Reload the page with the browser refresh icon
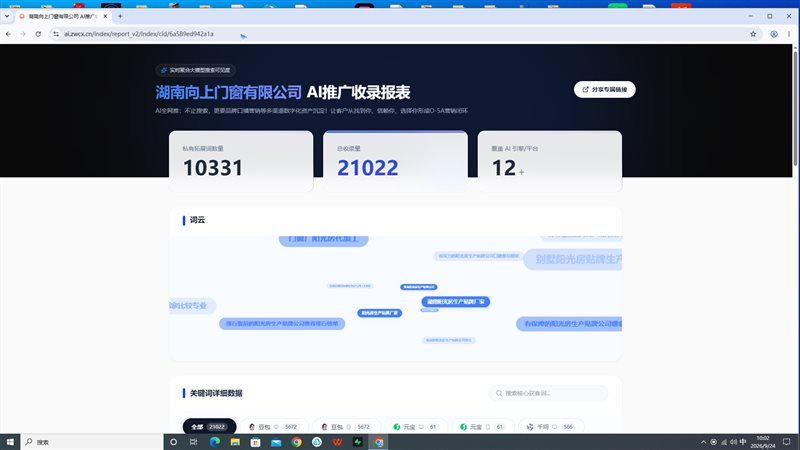The width and height of the screenshot is (800, 450). pyautogui.click(x=38, y=34)
